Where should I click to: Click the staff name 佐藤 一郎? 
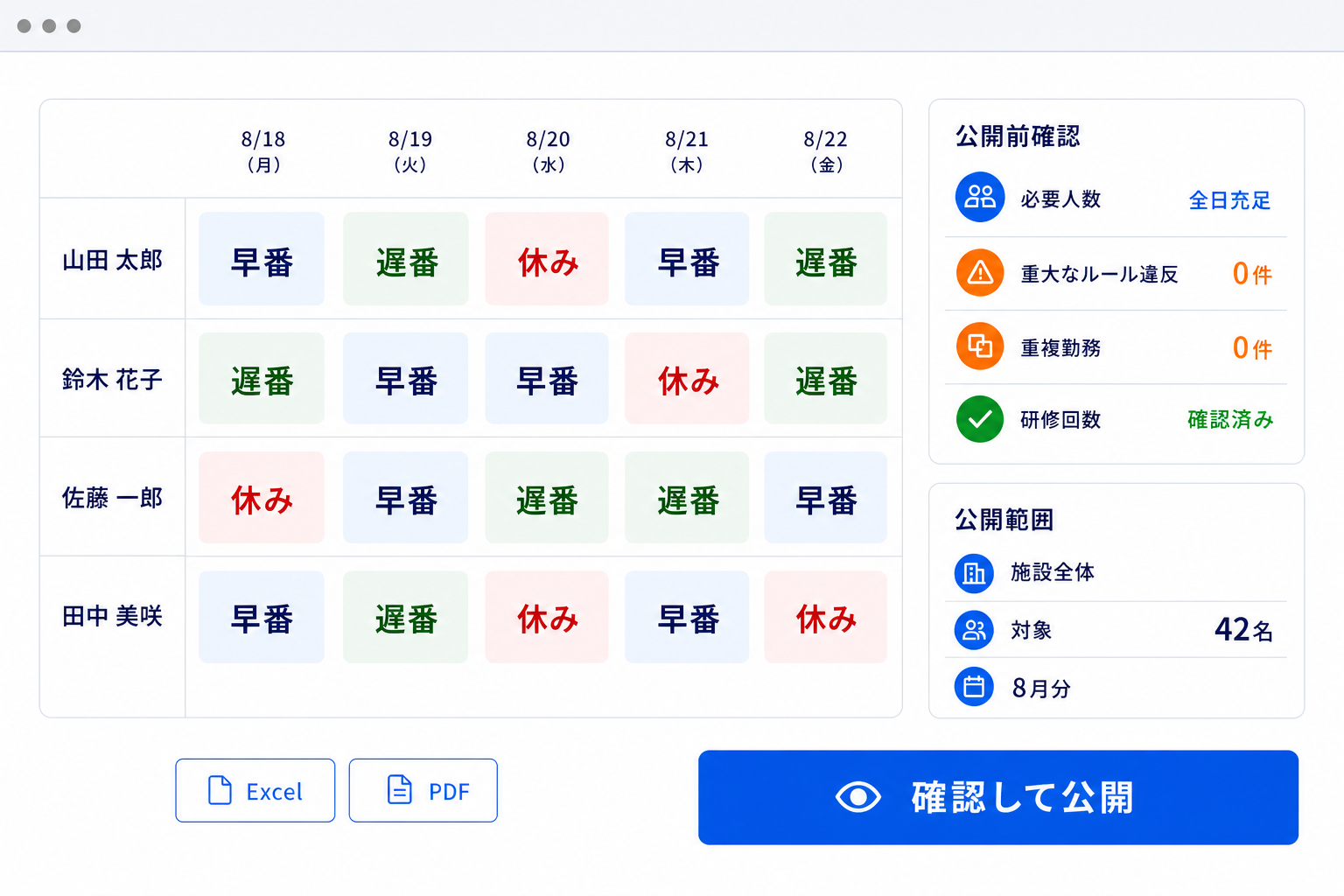point(112,498)
